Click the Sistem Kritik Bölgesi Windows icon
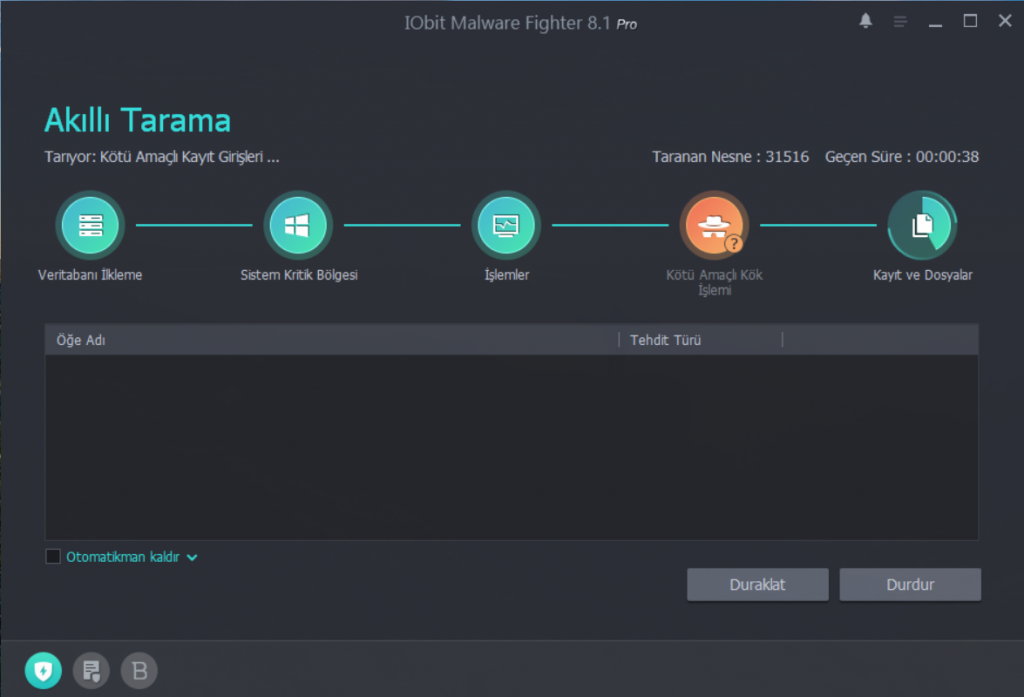 298,225
